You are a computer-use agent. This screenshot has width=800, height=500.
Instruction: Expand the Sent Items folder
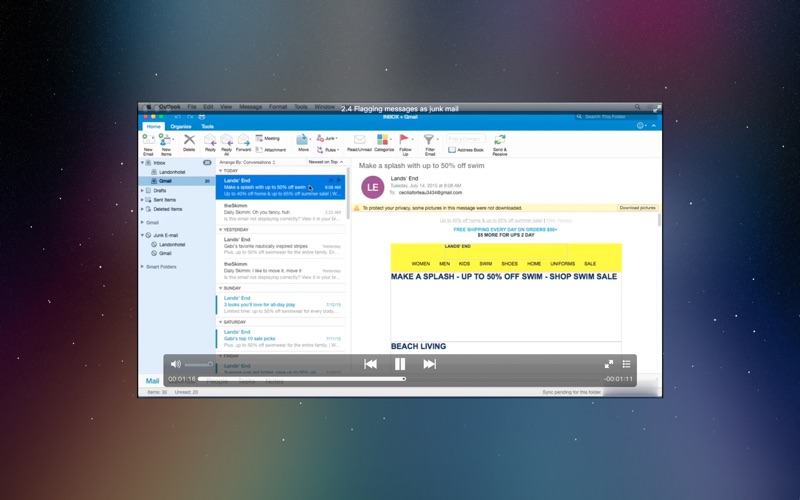(142, 199)
